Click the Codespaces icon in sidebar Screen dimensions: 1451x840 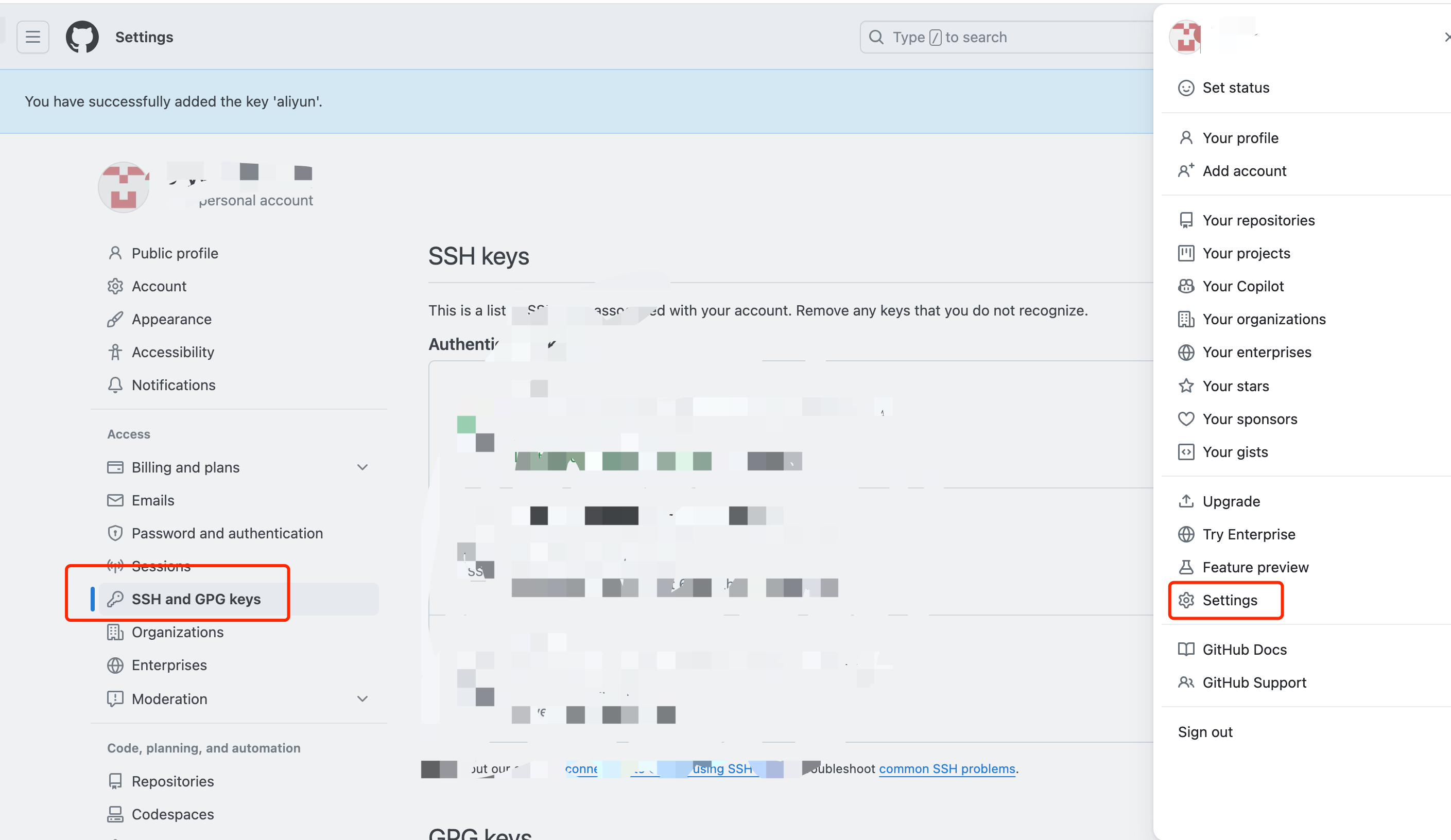click(x=115, y=814)
